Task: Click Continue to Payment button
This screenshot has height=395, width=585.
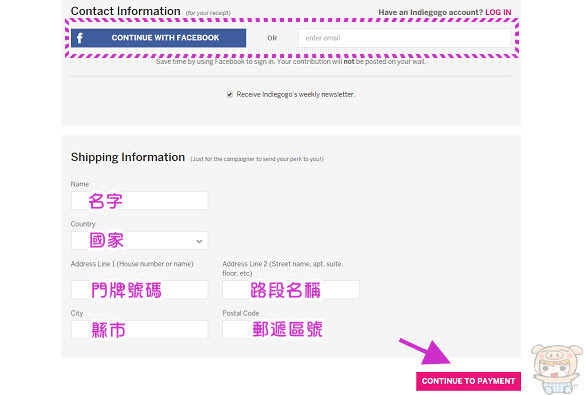Action: click(468, 381)
